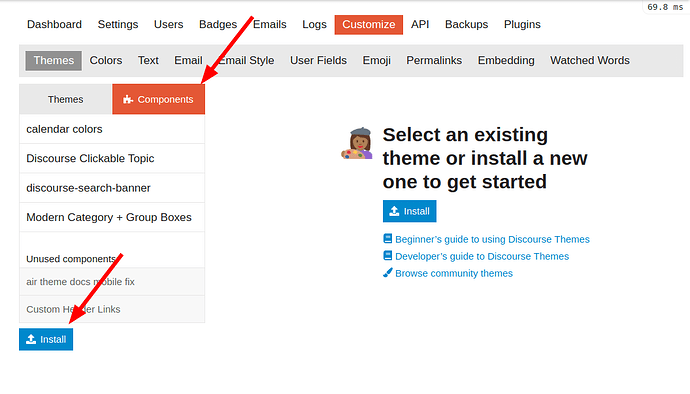
Task: Switch to the Badges tab
Action: click(218, 24)
